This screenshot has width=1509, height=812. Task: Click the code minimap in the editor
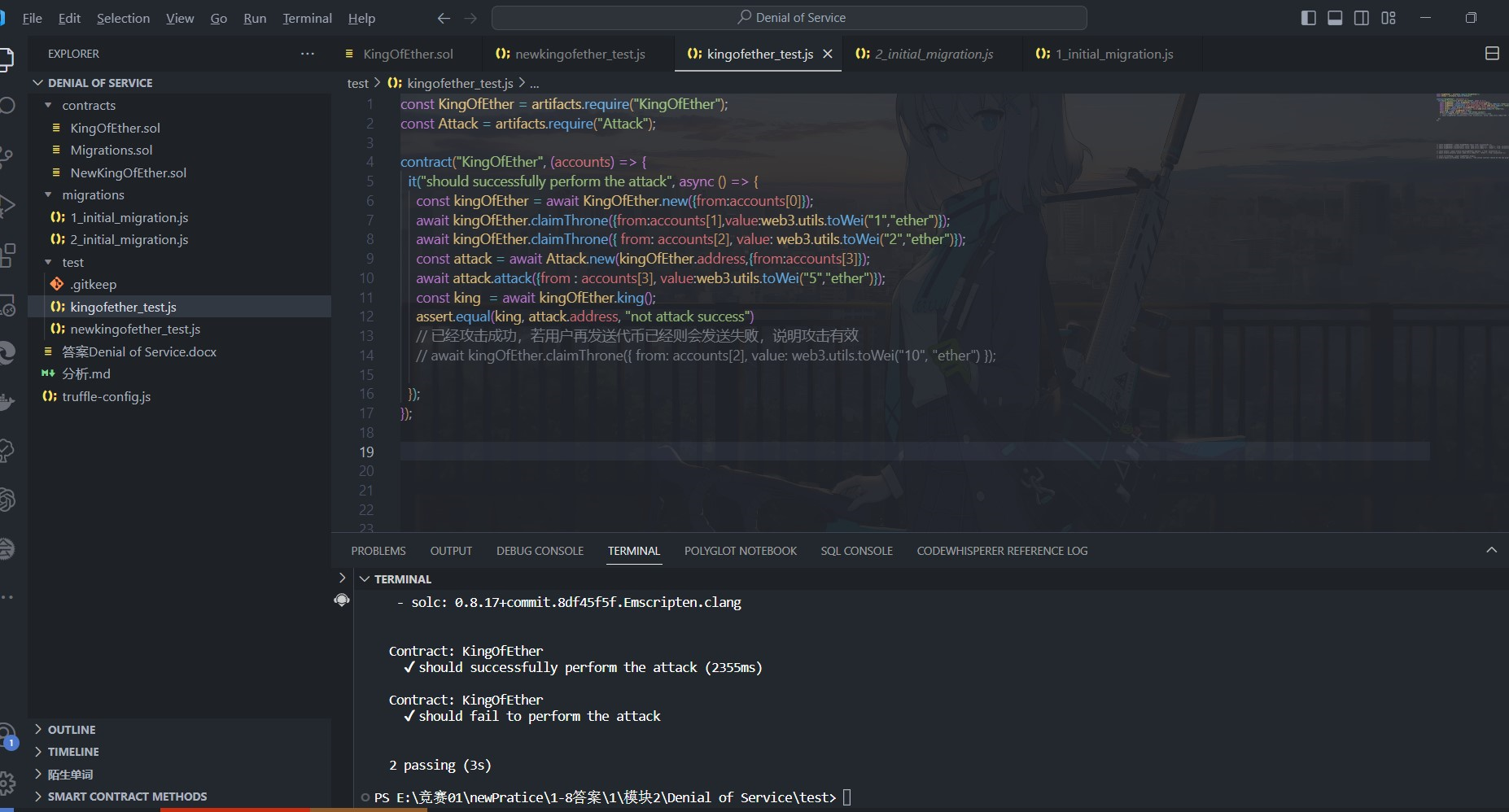click(1472, 127)
